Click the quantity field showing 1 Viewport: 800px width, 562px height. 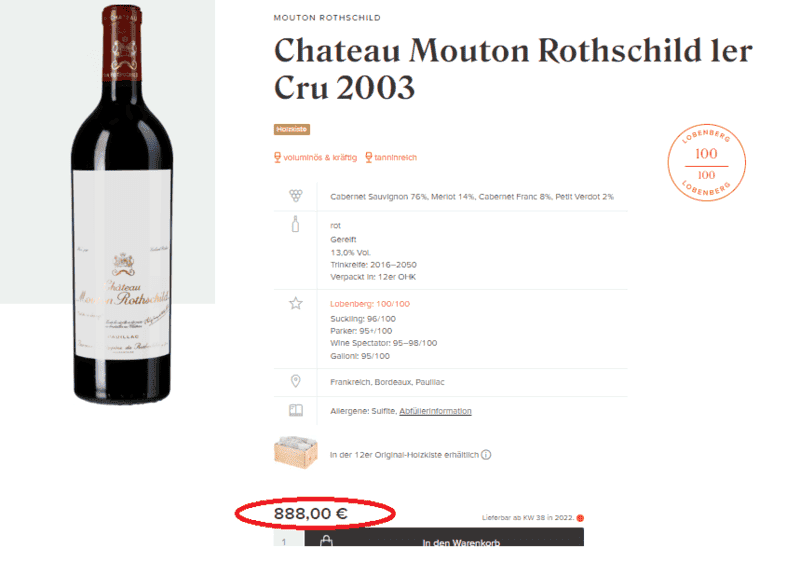pos(289,539)
